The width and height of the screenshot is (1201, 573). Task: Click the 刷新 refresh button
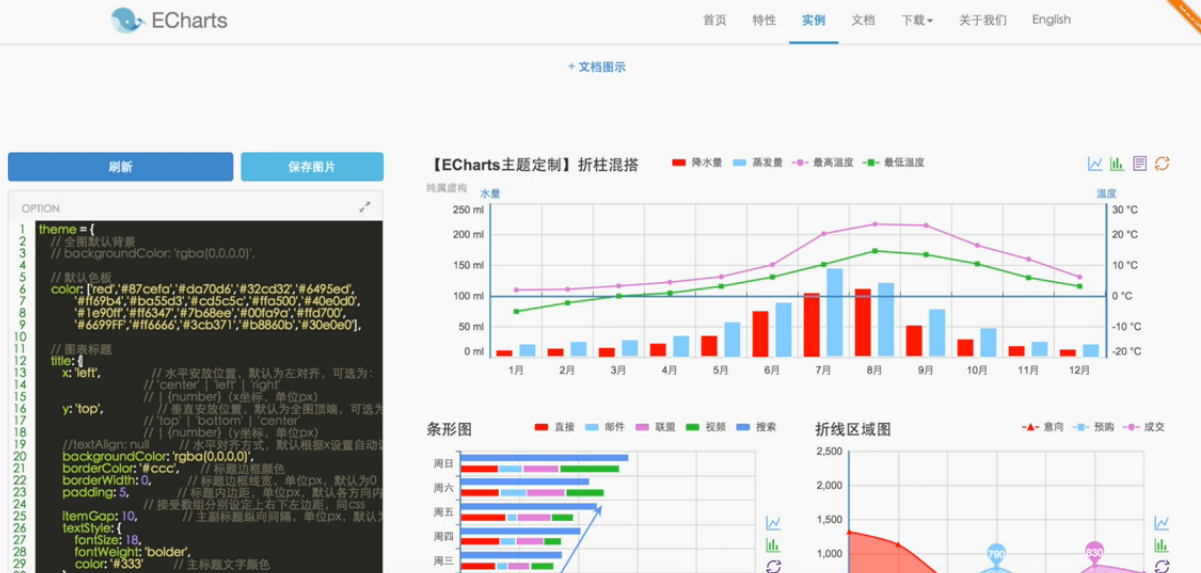120,167
